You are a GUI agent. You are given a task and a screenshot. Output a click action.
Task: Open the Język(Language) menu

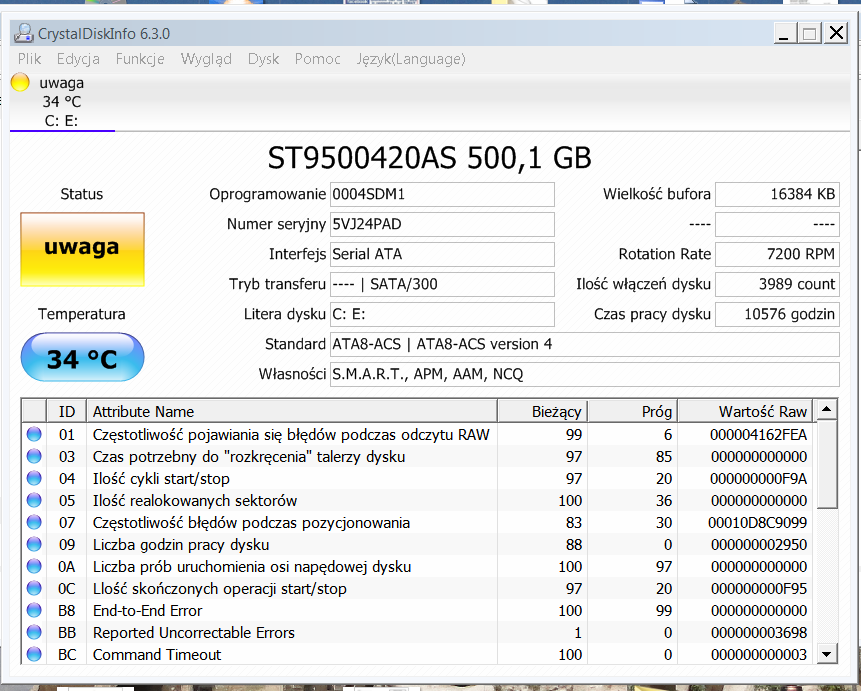pos(411,59)
